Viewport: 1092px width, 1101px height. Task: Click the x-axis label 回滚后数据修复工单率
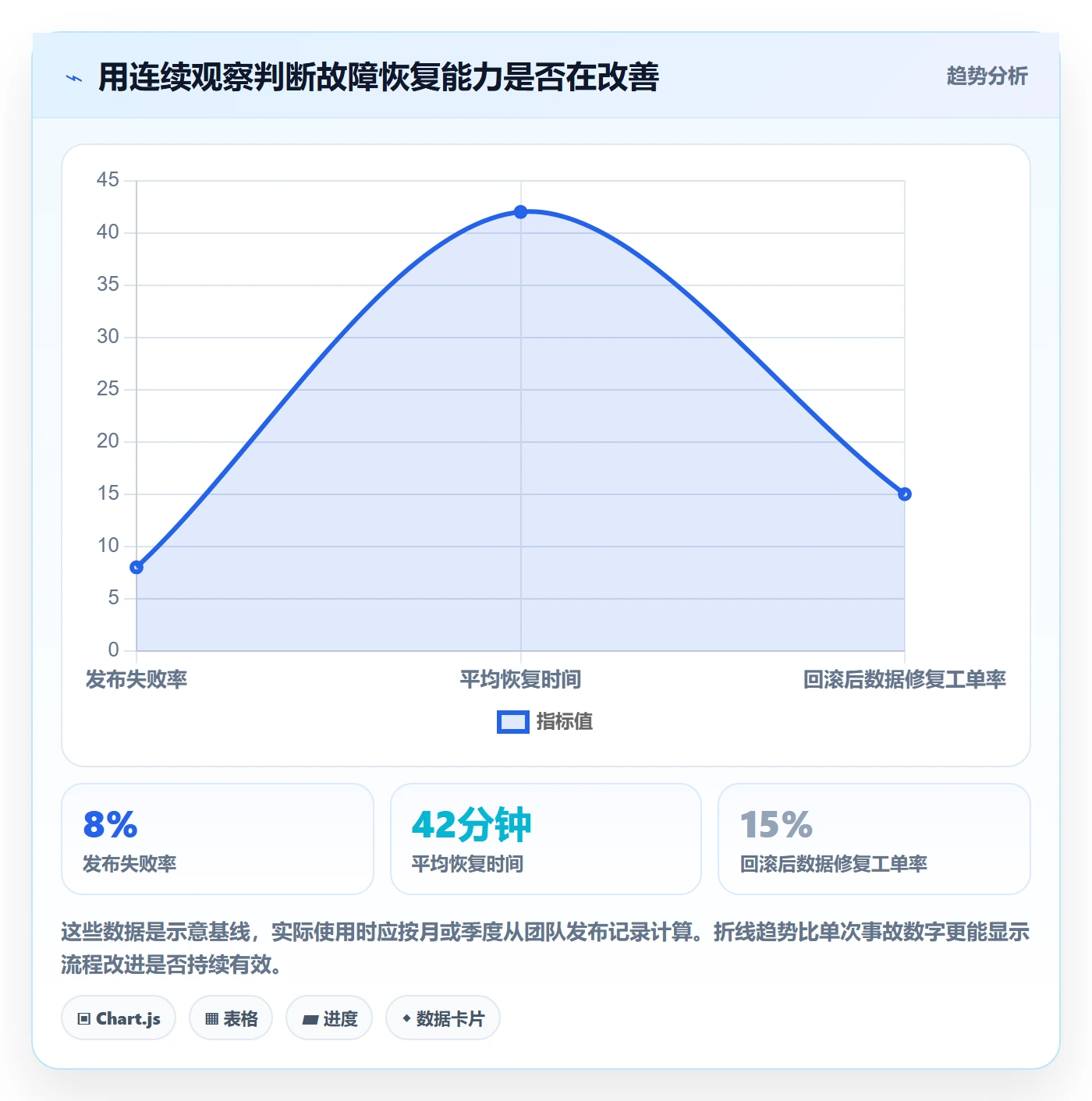905,680
